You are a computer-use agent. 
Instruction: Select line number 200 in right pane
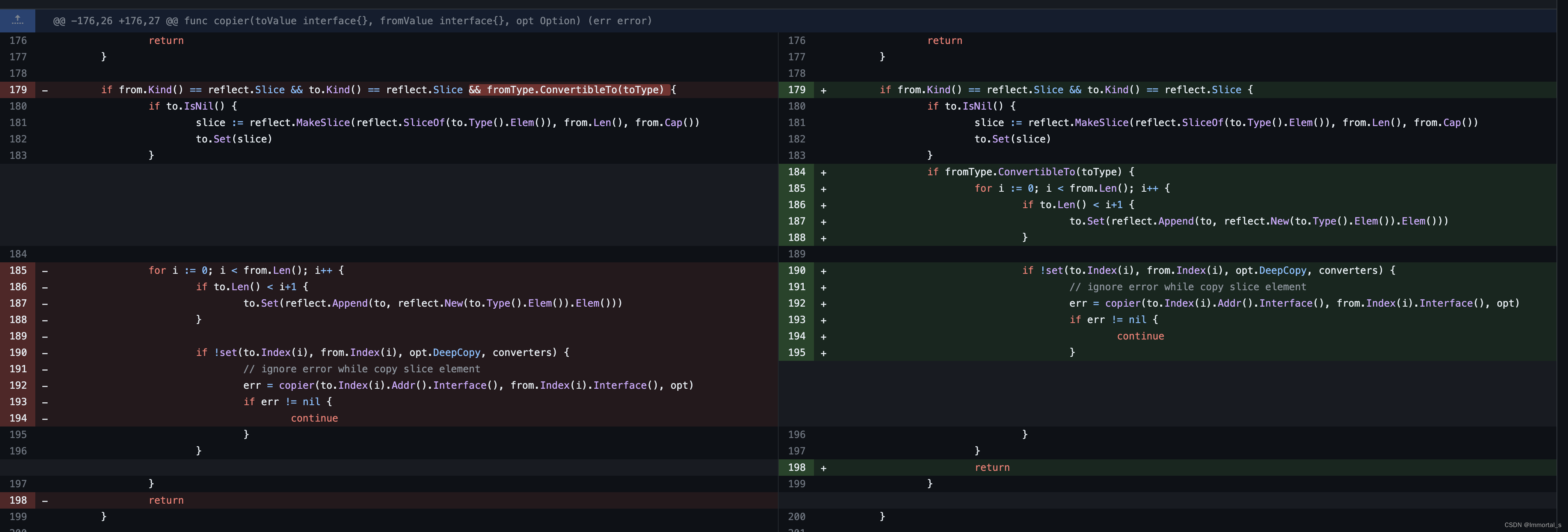tap(796, 516)
